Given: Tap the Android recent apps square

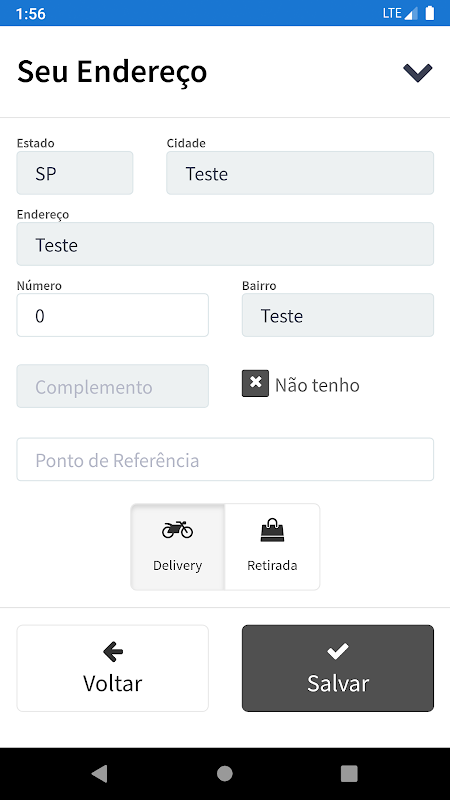Looking at the screenshot, I should coord(349,773).
